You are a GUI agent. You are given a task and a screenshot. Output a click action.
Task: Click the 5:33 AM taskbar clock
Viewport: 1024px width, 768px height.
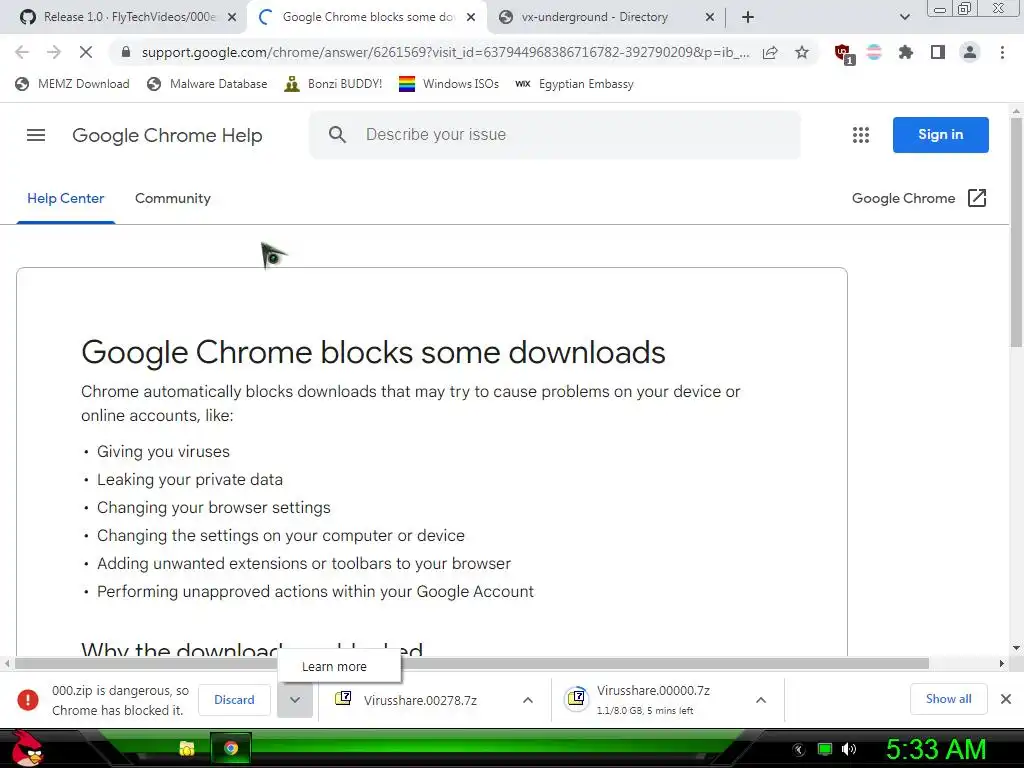(x=936, y=749)
